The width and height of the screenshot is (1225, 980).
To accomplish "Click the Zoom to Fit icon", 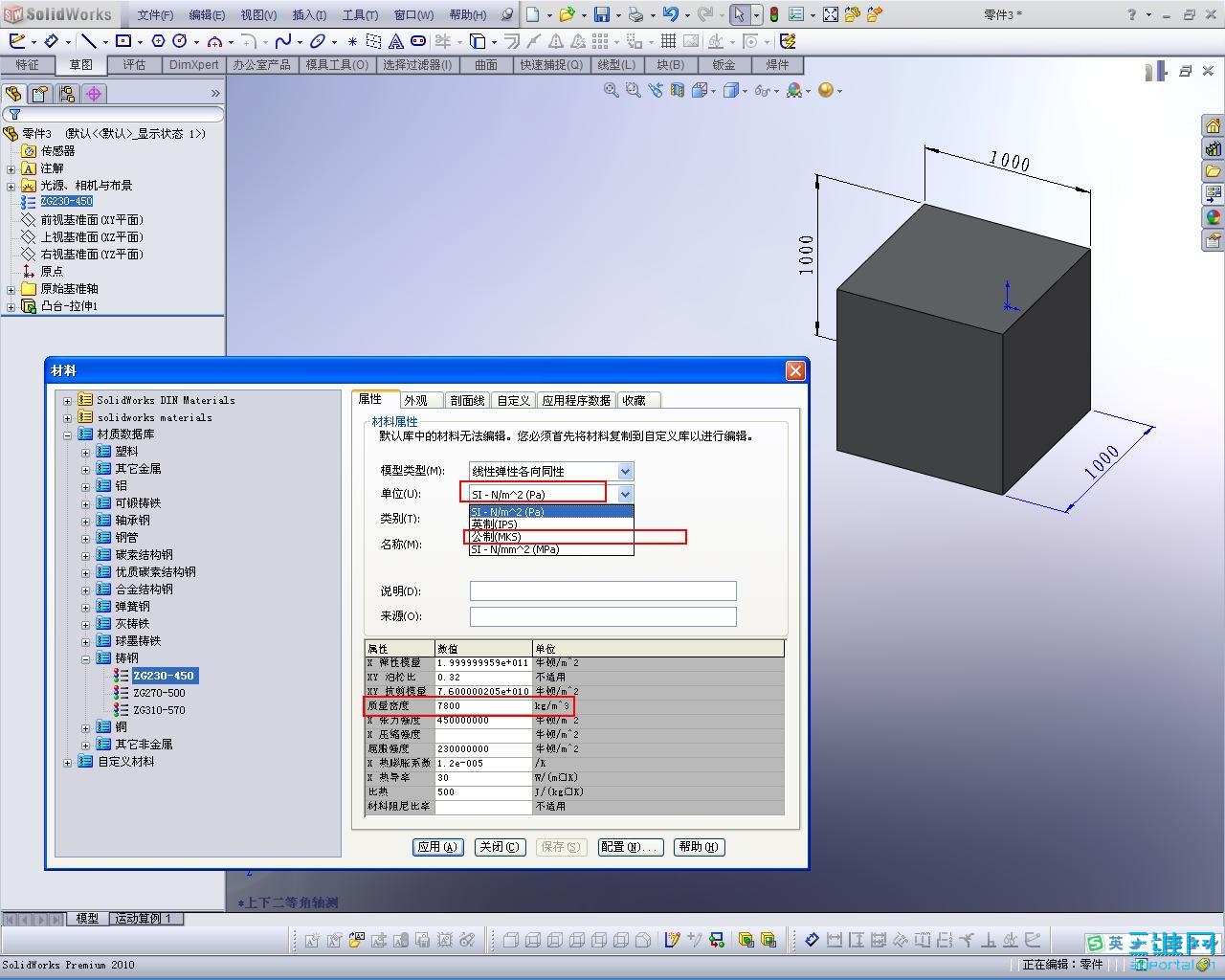I will coord(612,90).
